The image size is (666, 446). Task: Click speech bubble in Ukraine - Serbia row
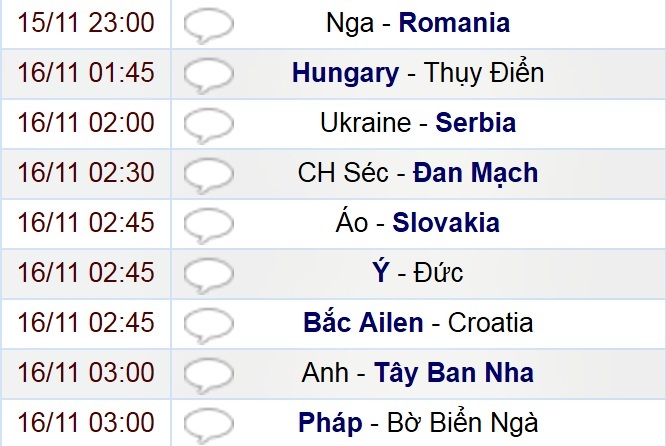click(x=210, y=125)
